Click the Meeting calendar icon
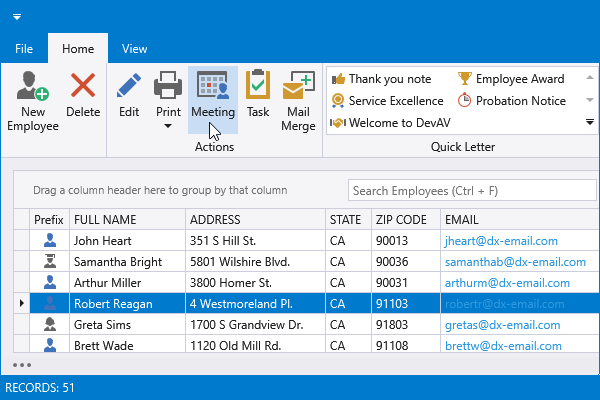 coord(213,87)
